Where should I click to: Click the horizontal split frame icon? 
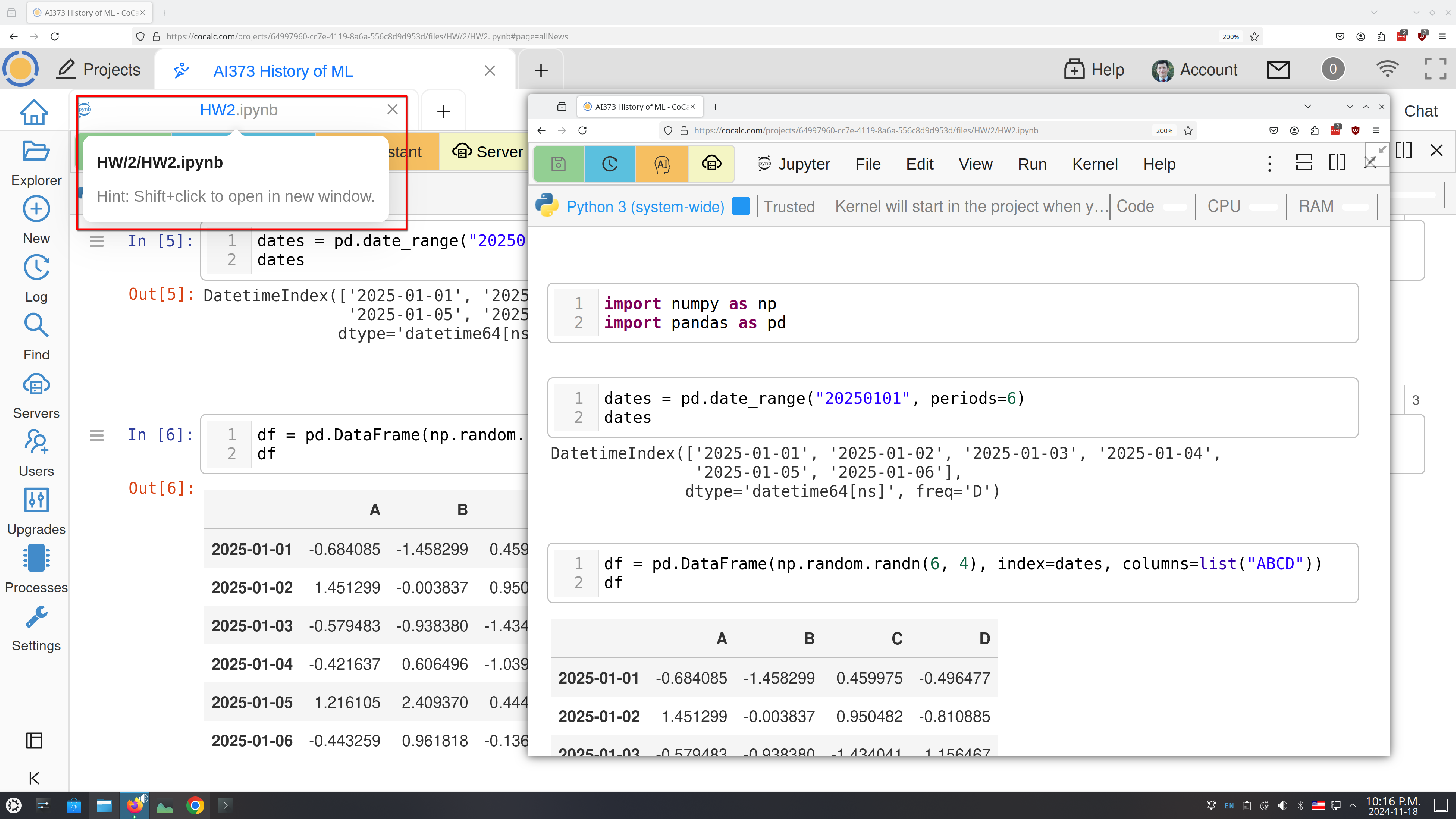pyautogui.click(x=1304, y=163)
